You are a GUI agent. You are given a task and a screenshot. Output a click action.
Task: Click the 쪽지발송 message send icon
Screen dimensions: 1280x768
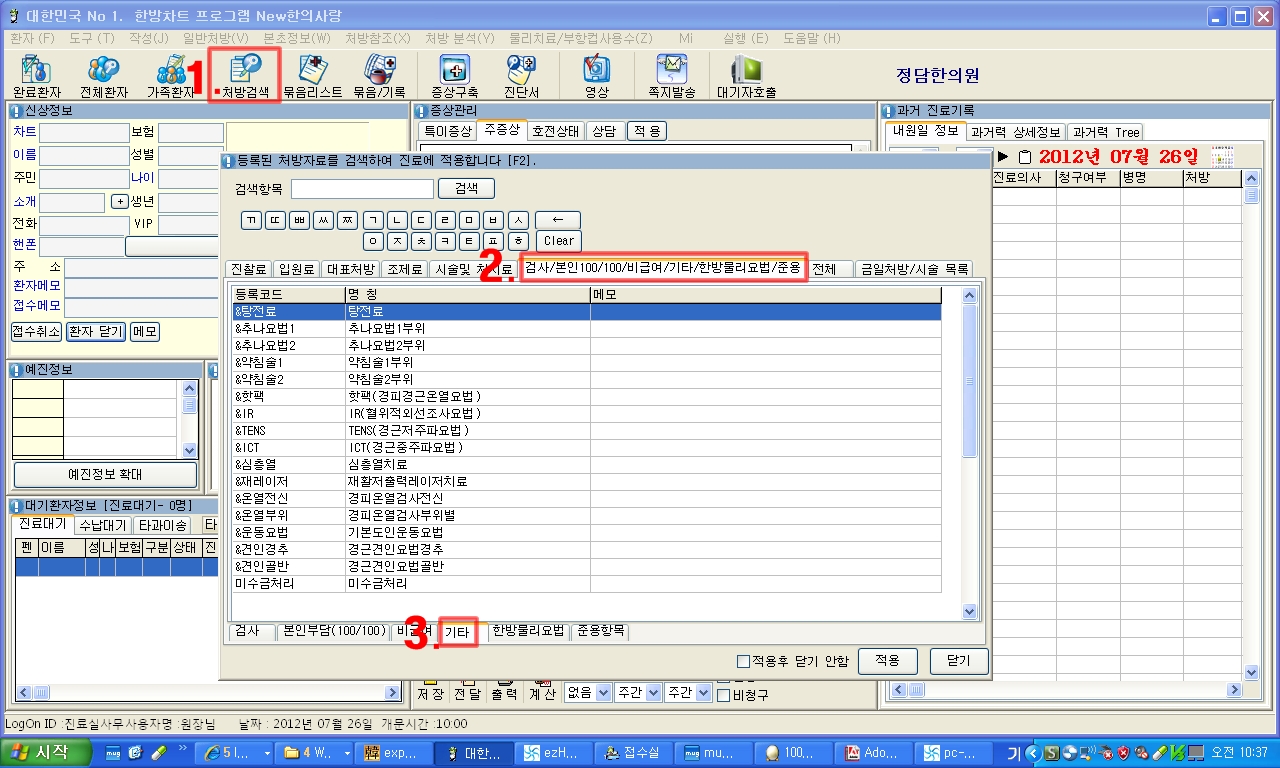[x=671, y=76]
